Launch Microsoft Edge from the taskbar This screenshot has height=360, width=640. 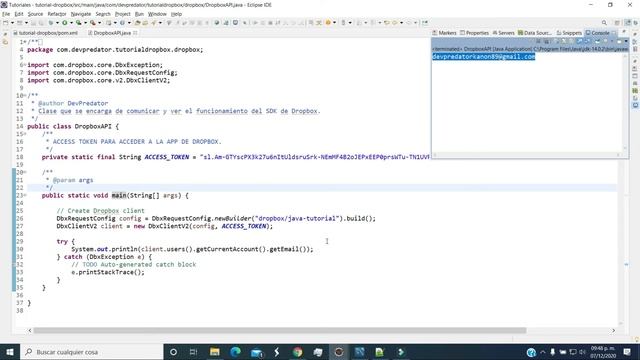(x=236, y=352)
